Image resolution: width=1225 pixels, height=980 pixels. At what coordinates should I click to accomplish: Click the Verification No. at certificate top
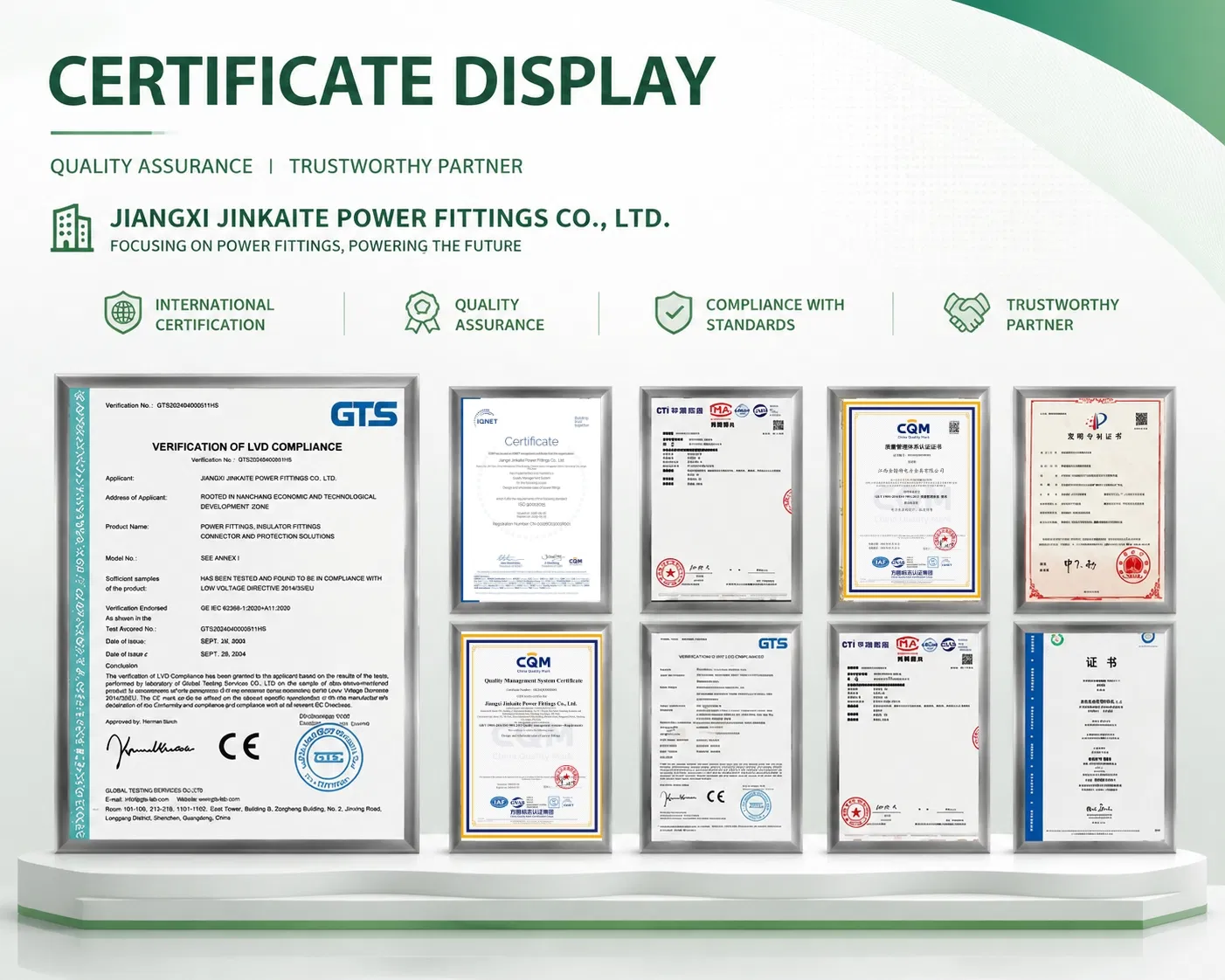tap(162, 405)
